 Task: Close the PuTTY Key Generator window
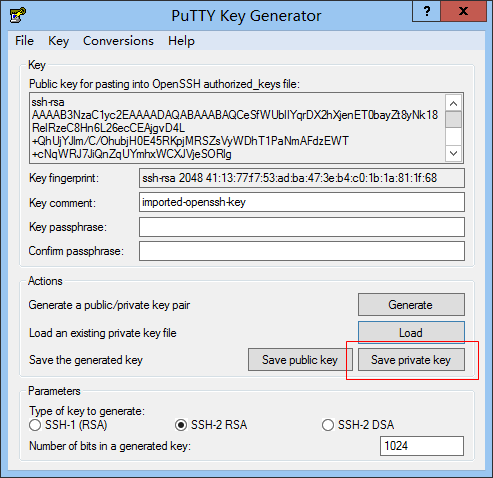point(463,11)
